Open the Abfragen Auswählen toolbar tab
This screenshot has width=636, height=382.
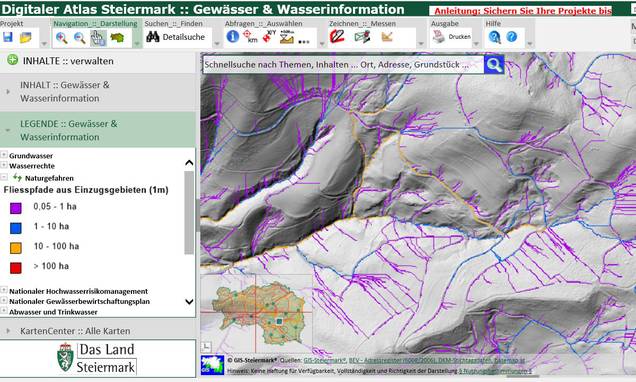click(x=264, y=24)
